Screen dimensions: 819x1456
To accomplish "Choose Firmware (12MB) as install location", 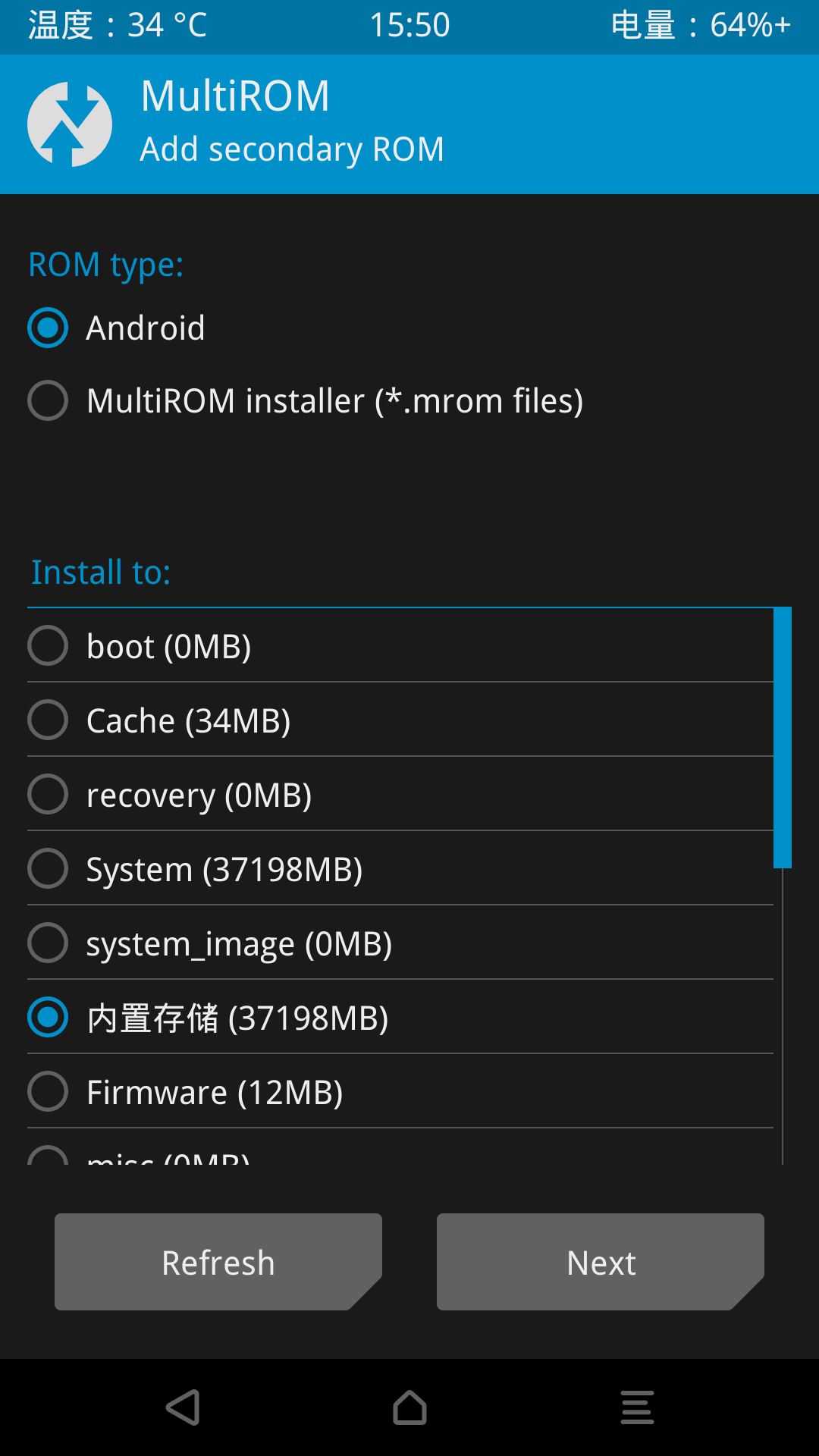I will pyautogui.click(x=400, y=1091).
